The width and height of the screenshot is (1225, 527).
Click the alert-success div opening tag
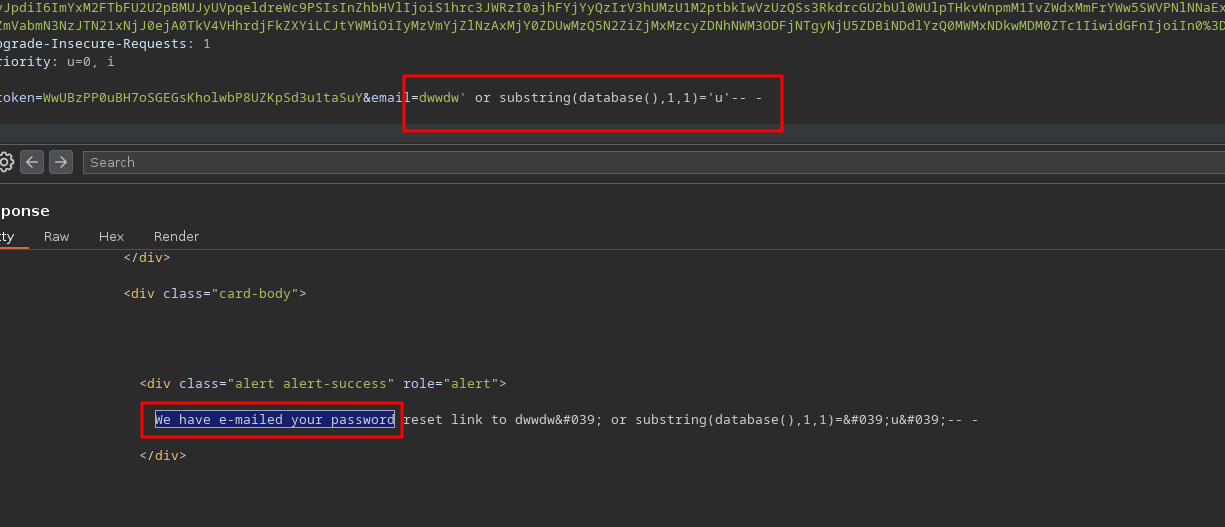(x=322, y=384)
